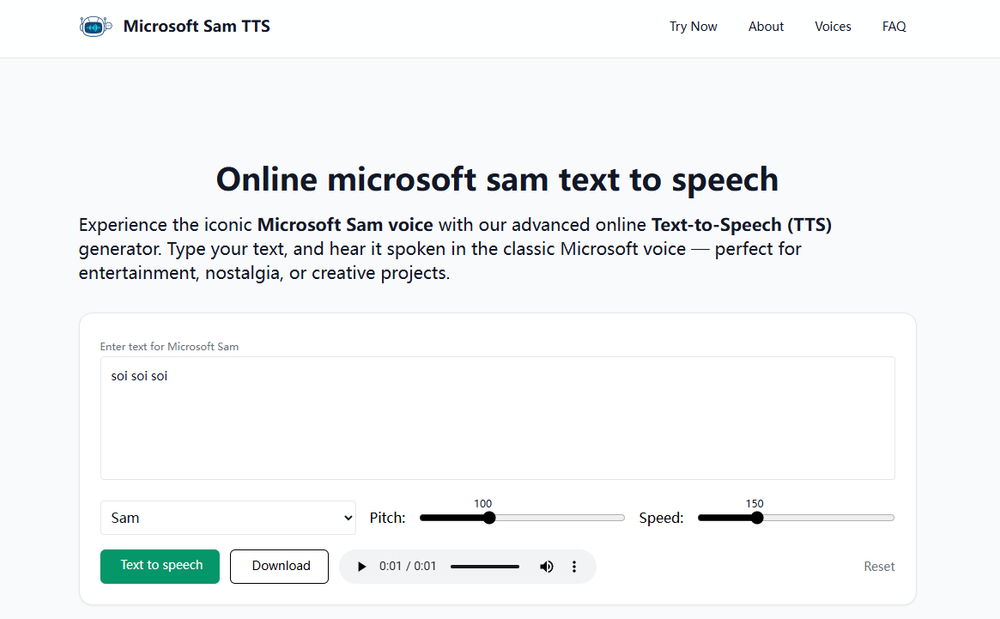Reset the TTS settings

[879, 566]
